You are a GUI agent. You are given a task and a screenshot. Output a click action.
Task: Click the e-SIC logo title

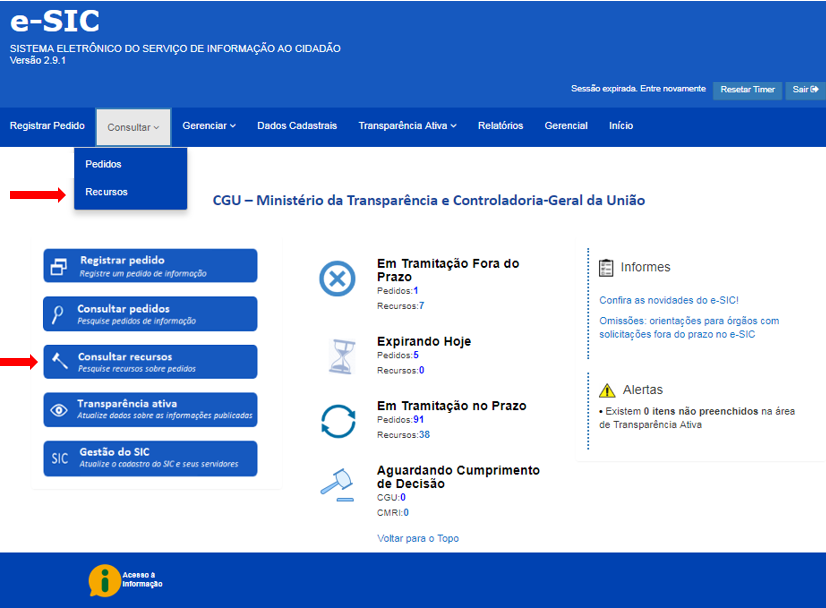55,21
